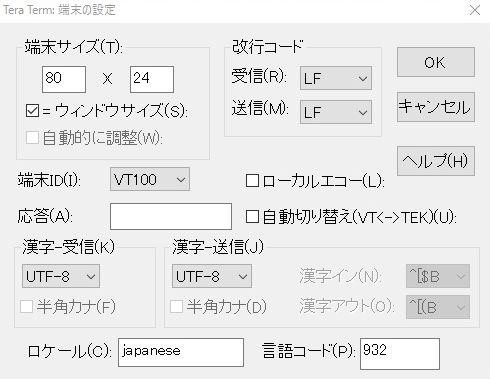
Task: Open the 漢字-送信 UTF-8 dropdown
Action: click(x=212, y=276)
